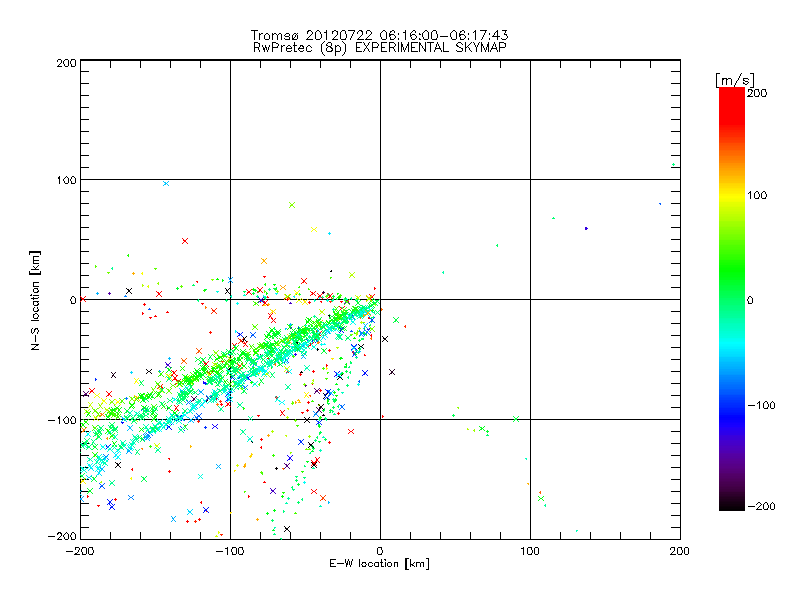Click the '-200' tick label on the E-W axis
Screen dimensions: 800x600
click(80, 551)
